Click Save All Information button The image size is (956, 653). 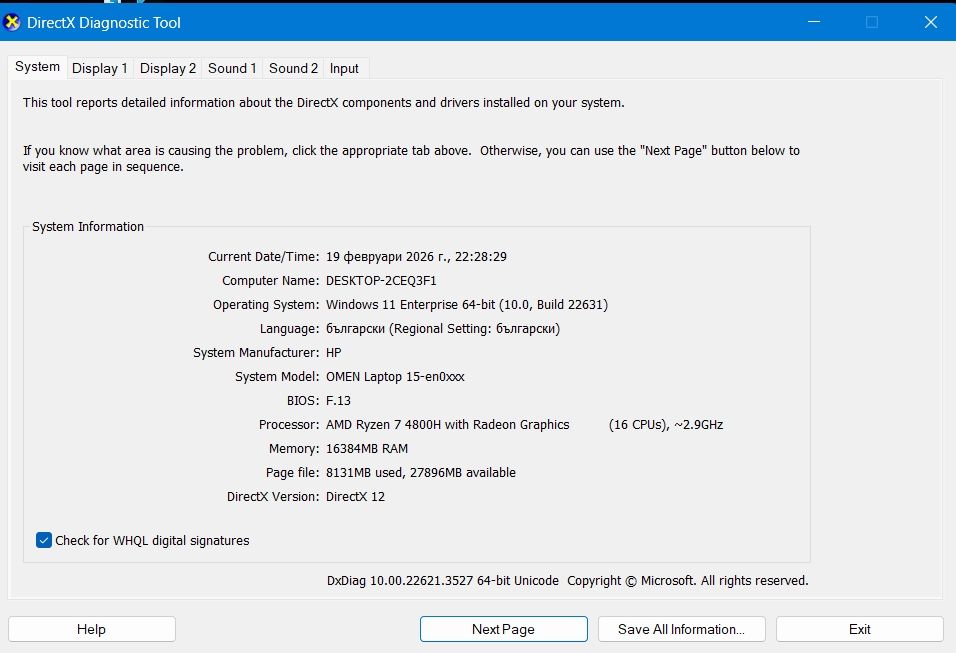pos(681,629)
